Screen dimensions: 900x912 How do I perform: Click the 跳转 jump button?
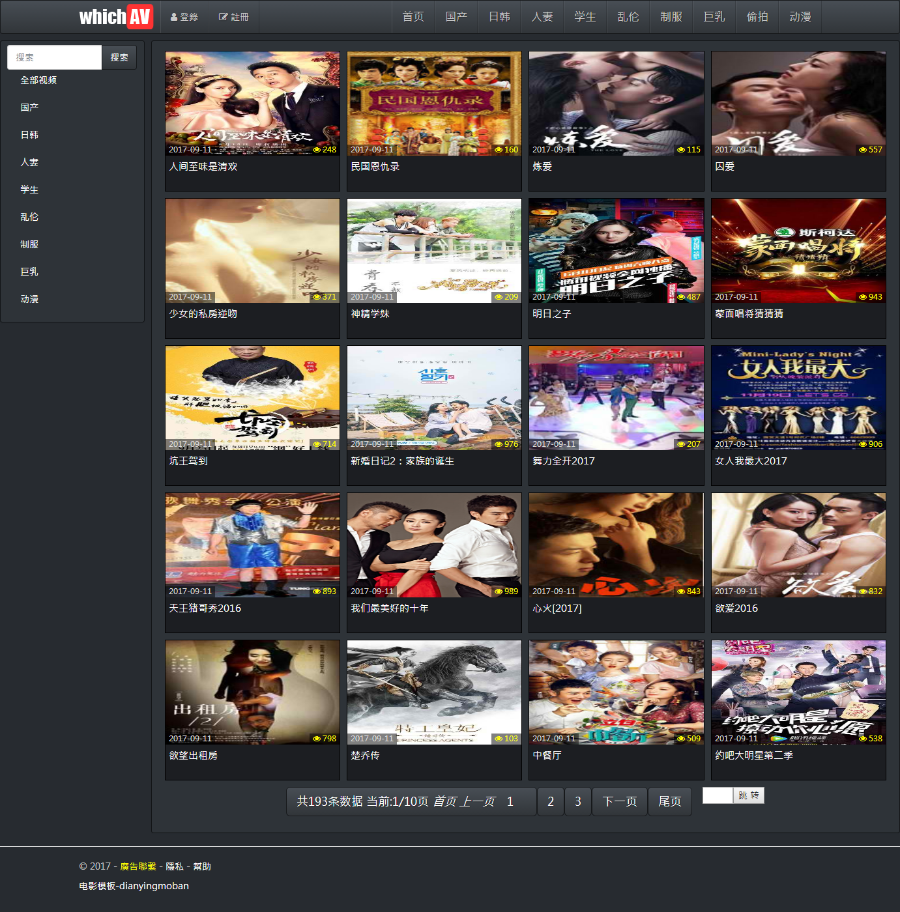tap(748, 795)
